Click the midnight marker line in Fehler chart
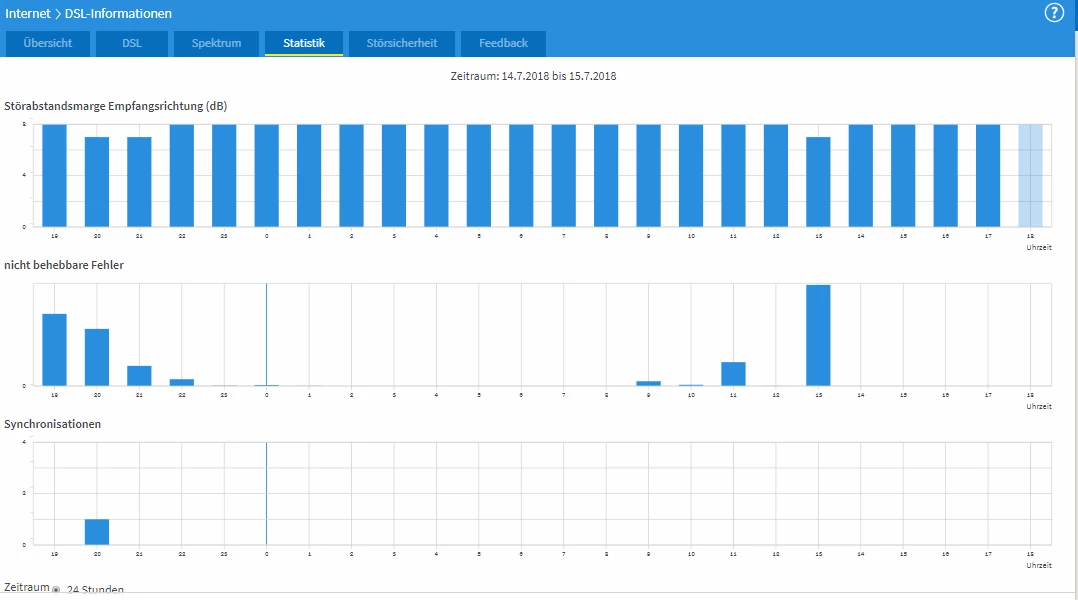 (267, 335)
